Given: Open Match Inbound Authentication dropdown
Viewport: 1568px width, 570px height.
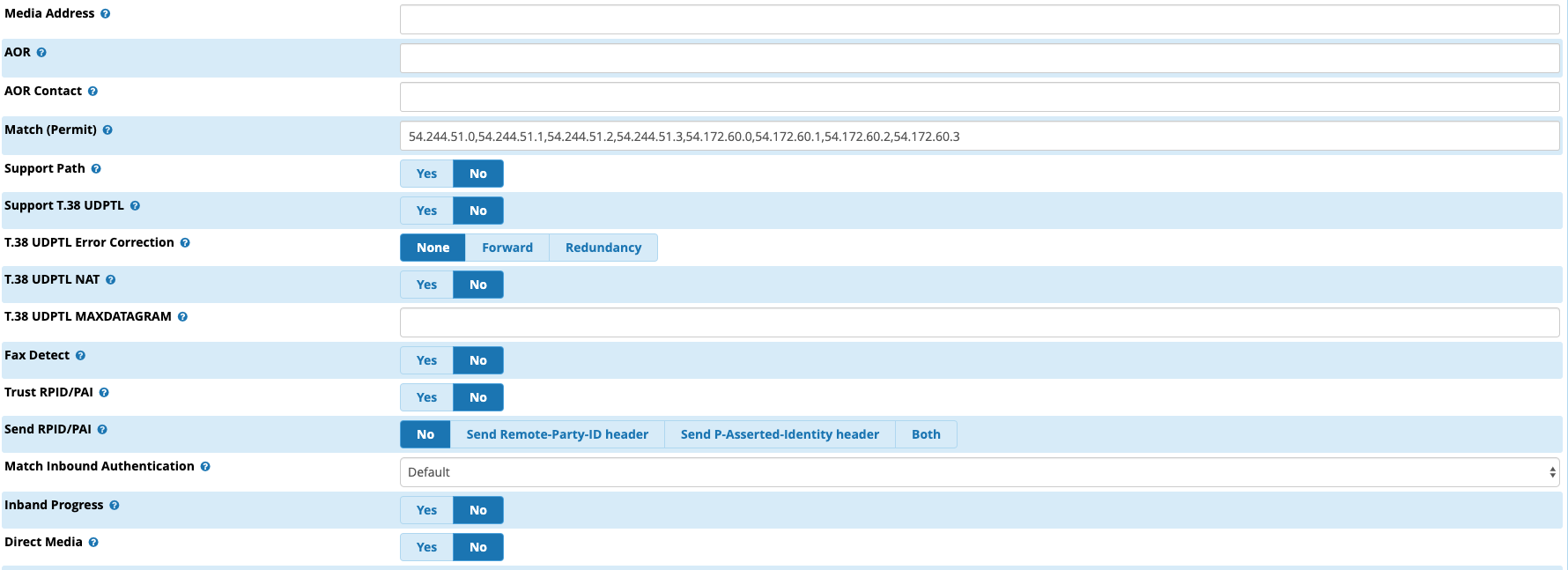Looking at the screenshot, I should tap(980, 472).
